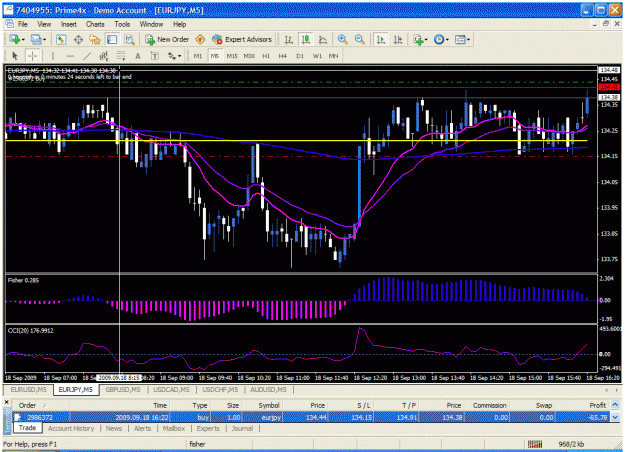The height and width of the screenshot is (452, 625).
Task: Open the new chart dropdown arrow
Action: [23, 39]
